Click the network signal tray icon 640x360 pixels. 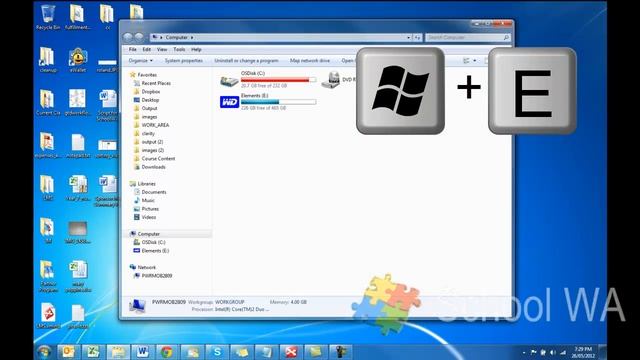pyautogui.click(x=563, y=352)
